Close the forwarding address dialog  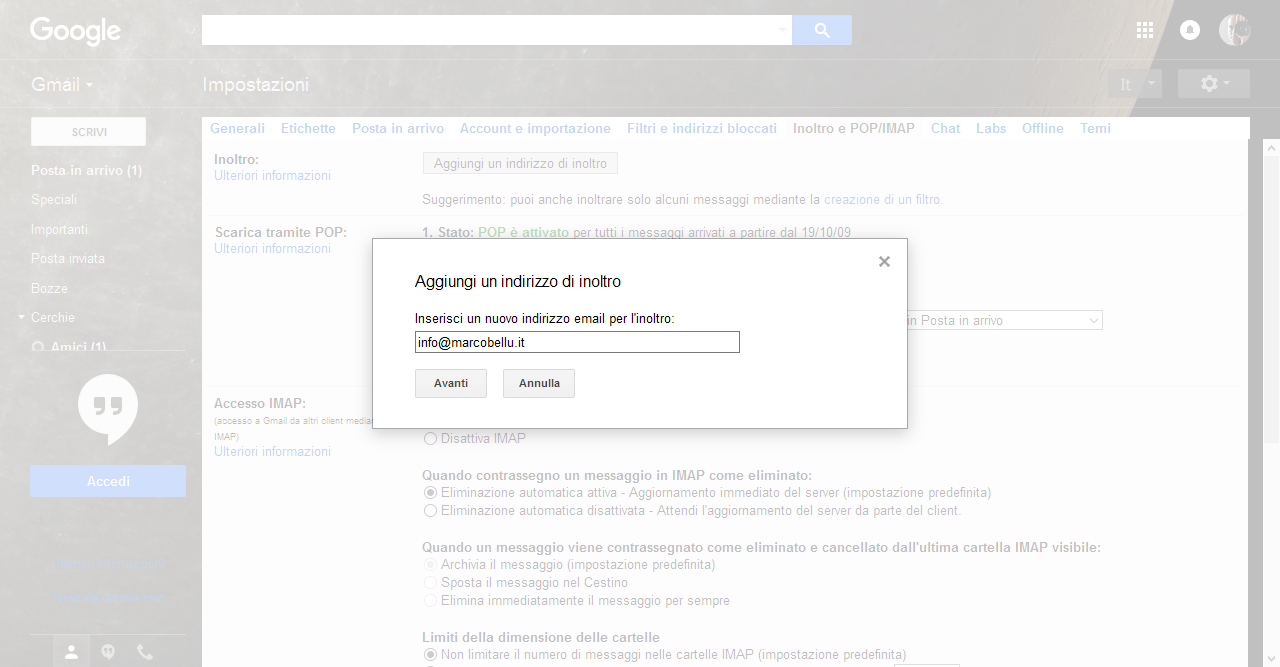[x=884, y=262]
